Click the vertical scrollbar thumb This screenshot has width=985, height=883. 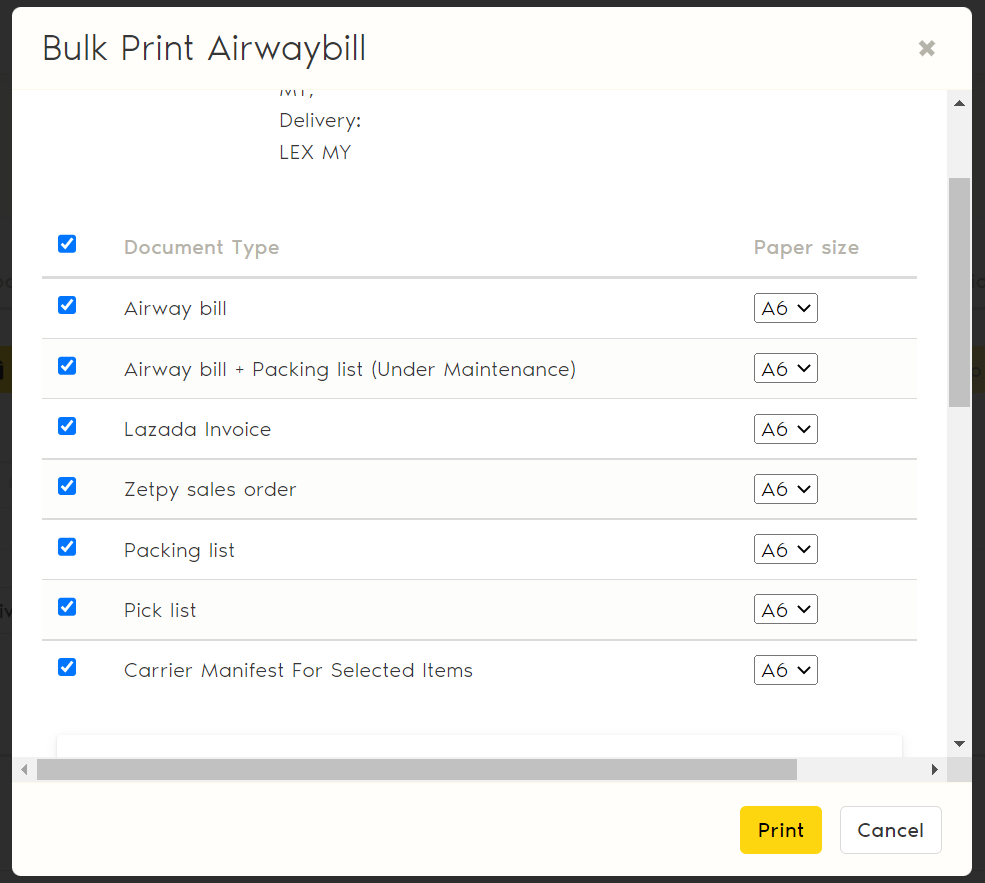959,292
